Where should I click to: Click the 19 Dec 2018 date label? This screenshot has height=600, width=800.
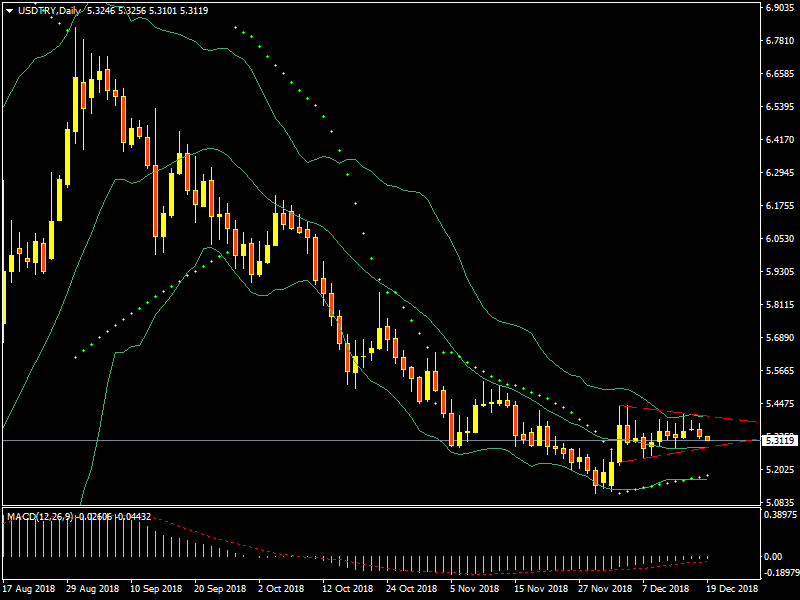(733, 589)
